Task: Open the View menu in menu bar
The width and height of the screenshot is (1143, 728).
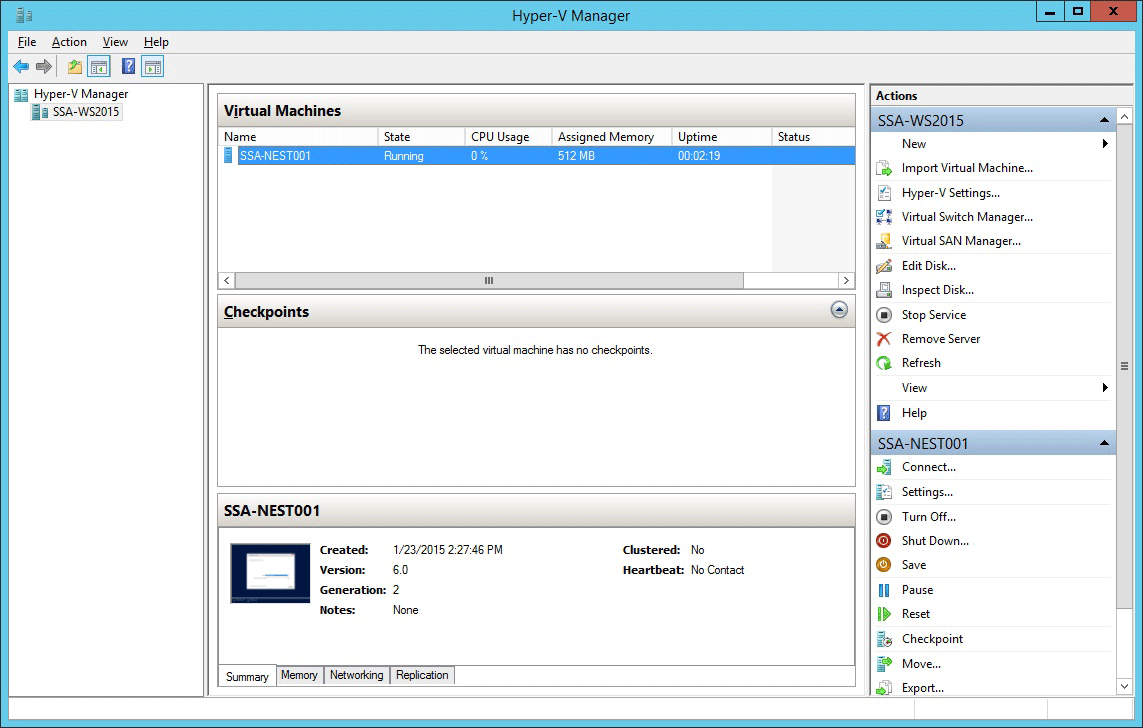Action: tap(115, 42)
